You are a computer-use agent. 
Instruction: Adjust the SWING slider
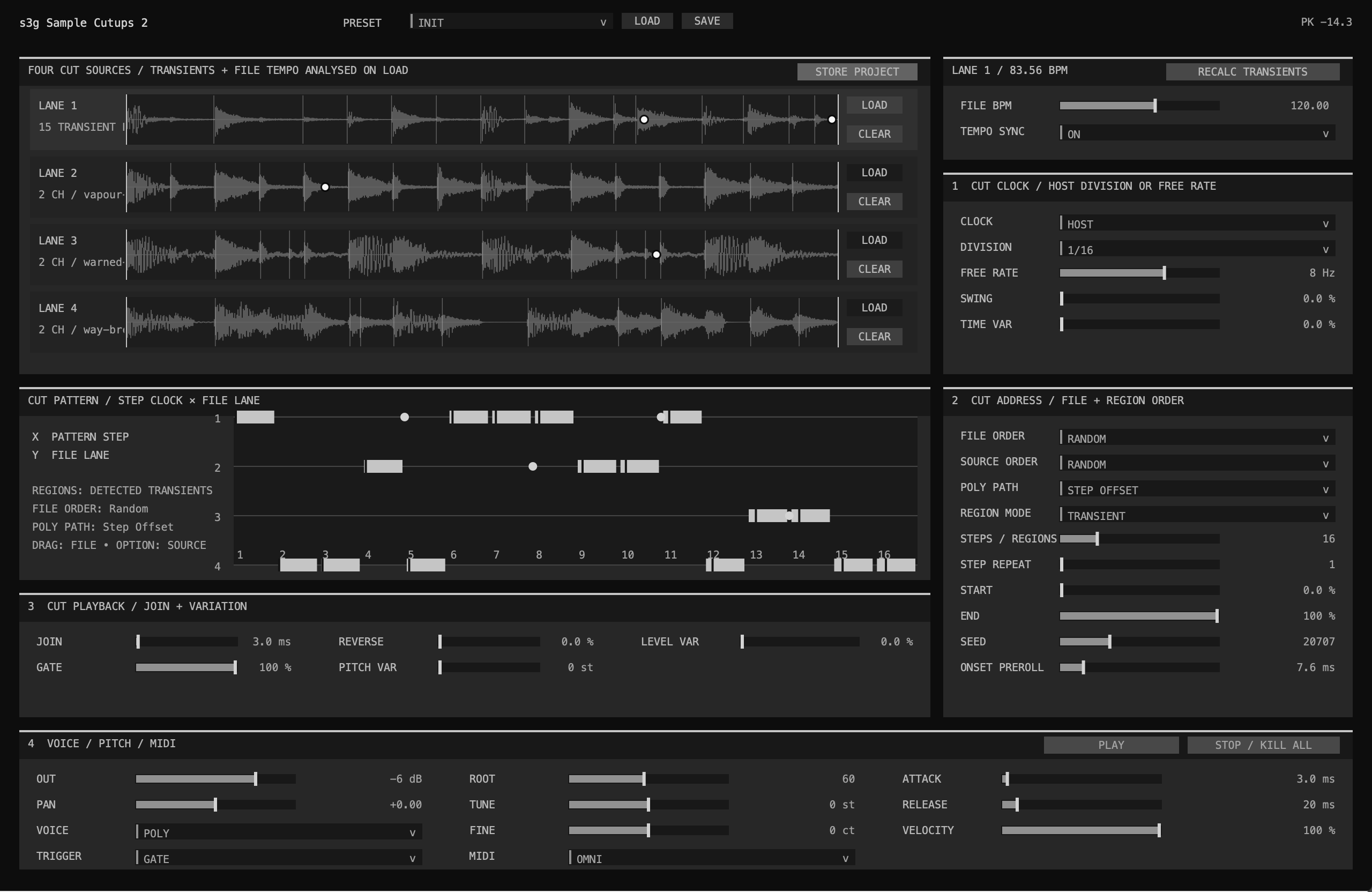coord(1139,299)
